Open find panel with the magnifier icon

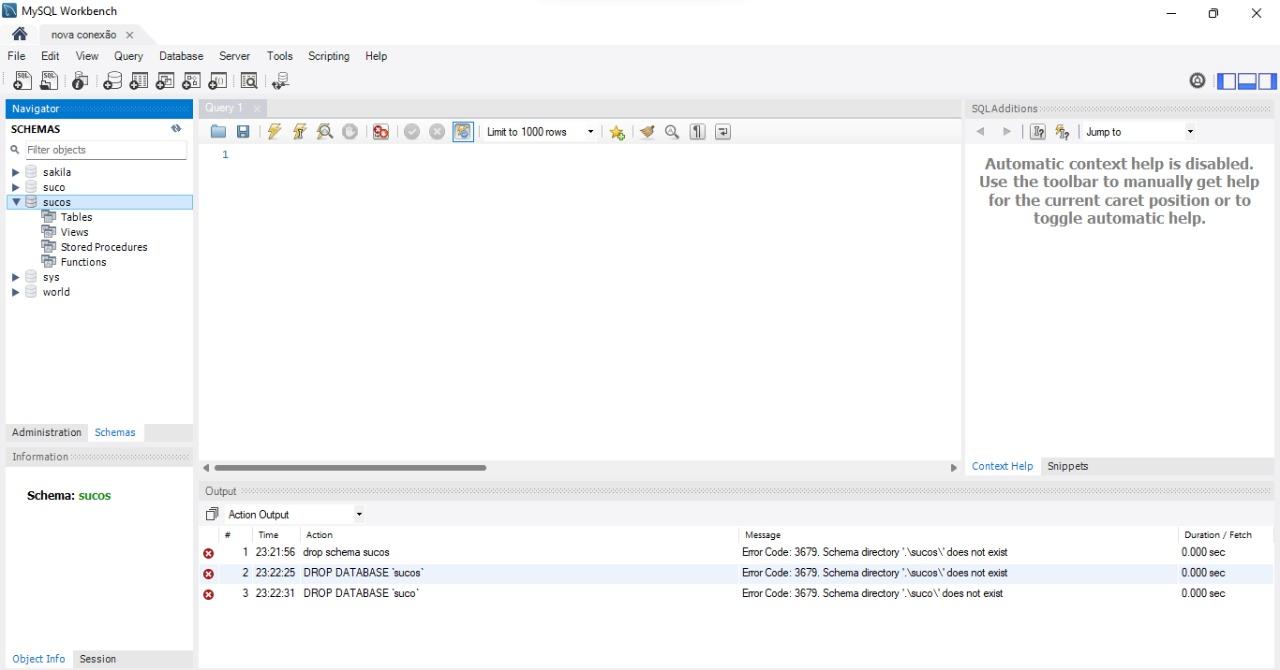coord(672,132)
